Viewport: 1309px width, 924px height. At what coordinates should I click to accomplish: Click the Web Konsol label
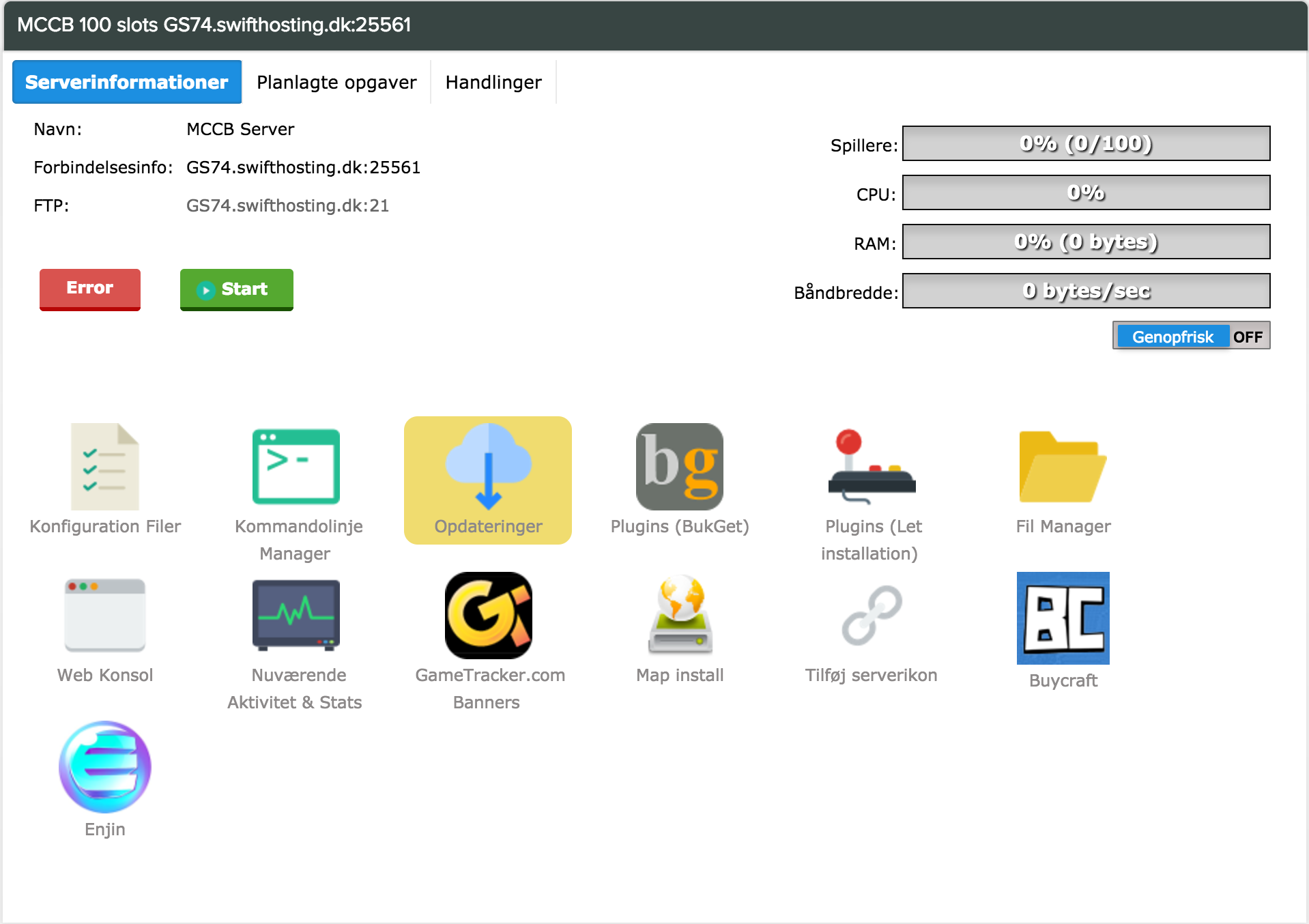[x=105, y=675]
